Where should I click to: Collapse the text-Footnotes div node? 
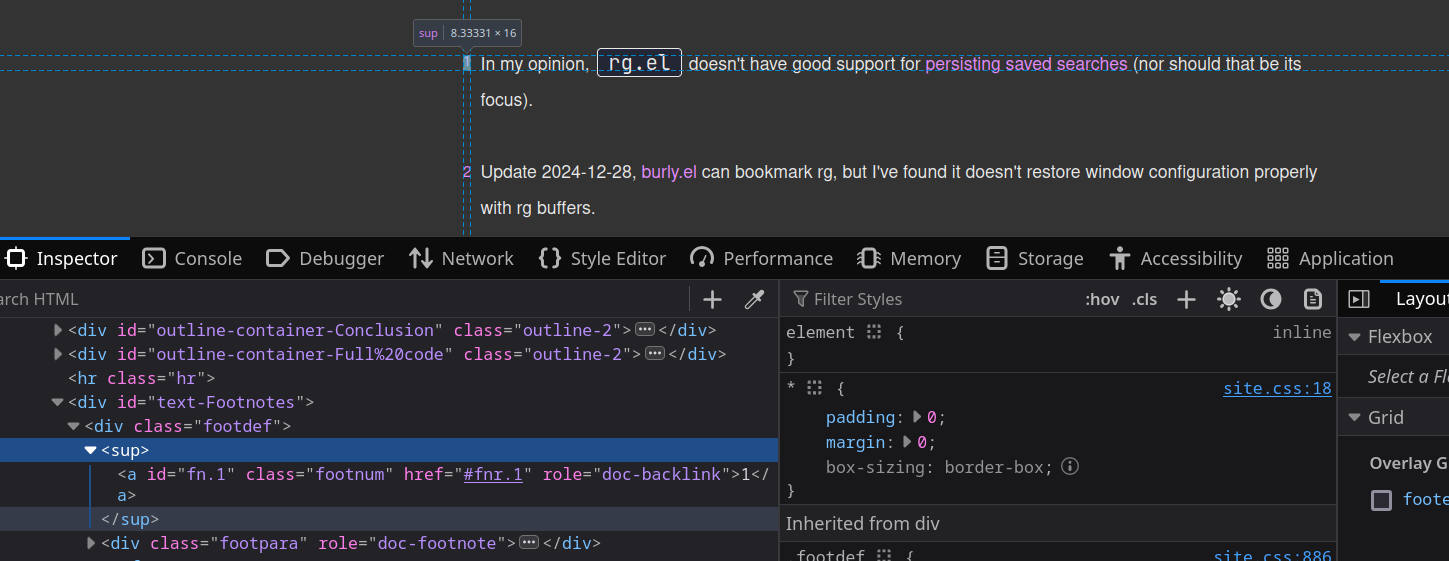[58, 402]
